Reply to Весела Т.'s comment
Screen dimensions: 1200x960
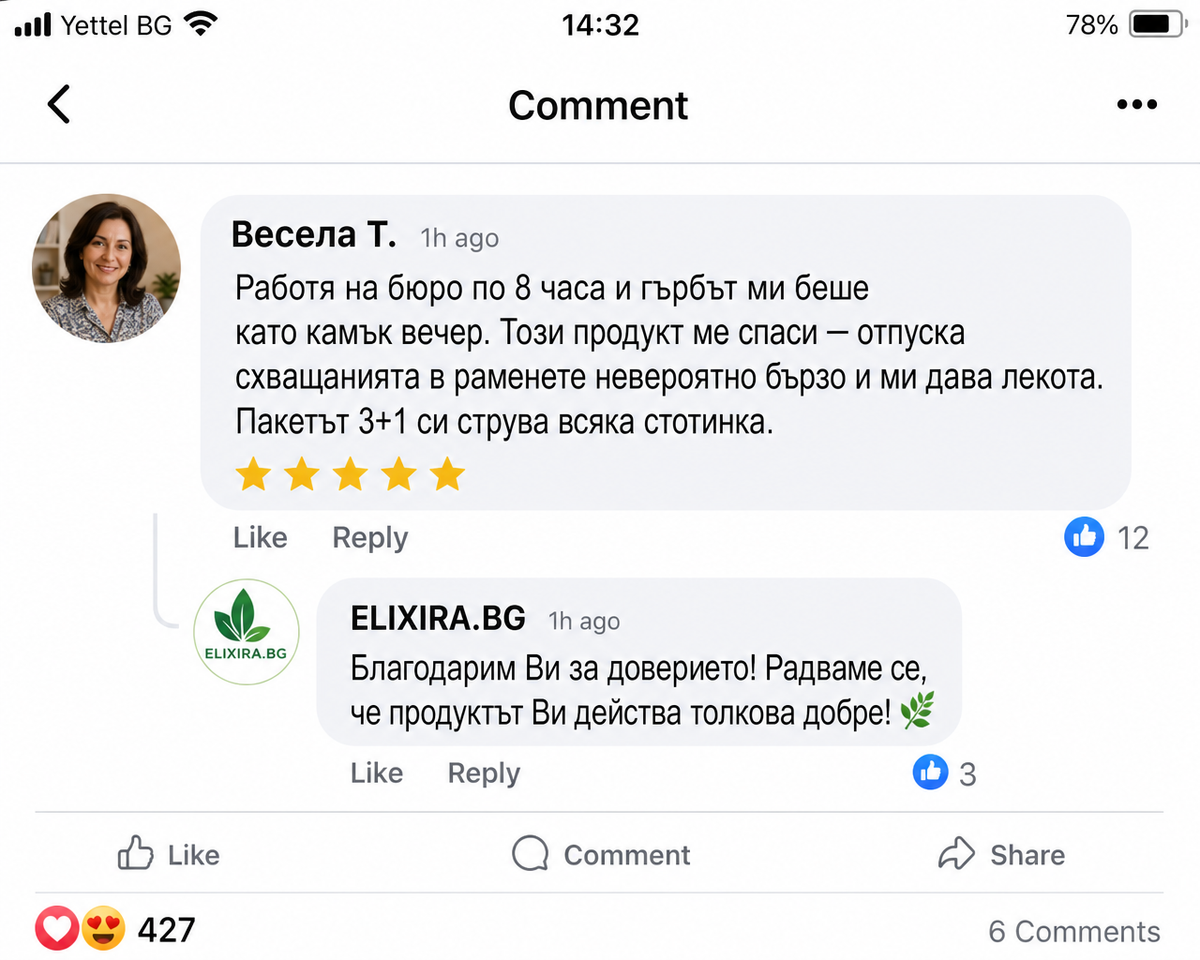pos(370,538)
